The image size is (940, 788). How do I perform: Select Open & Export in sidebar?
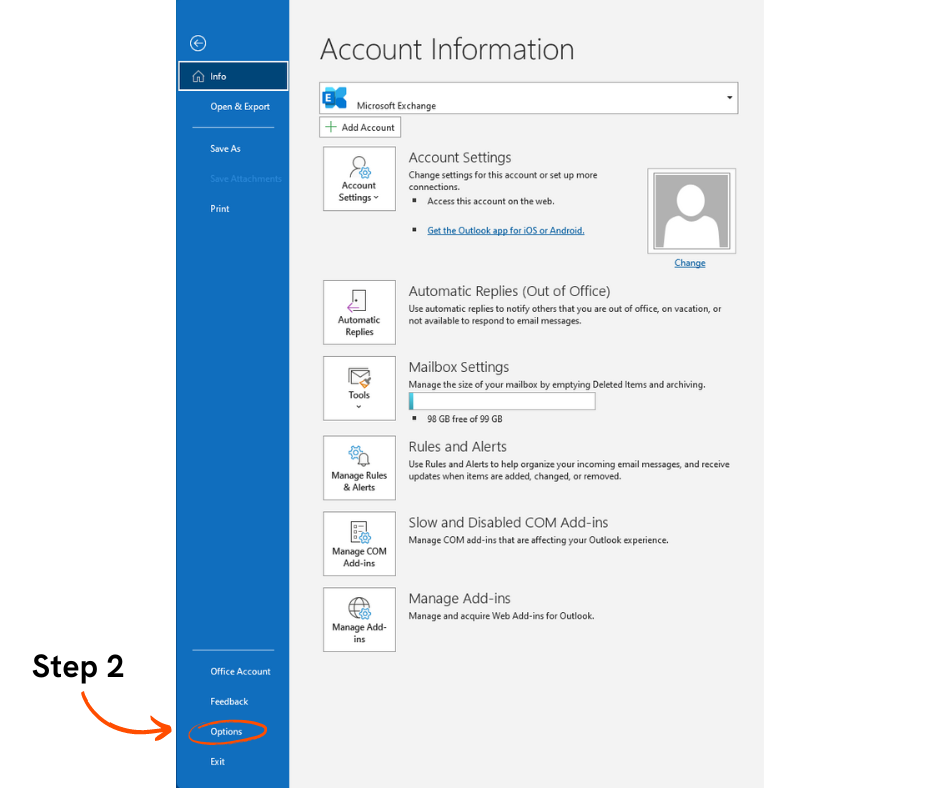point(239,106)
